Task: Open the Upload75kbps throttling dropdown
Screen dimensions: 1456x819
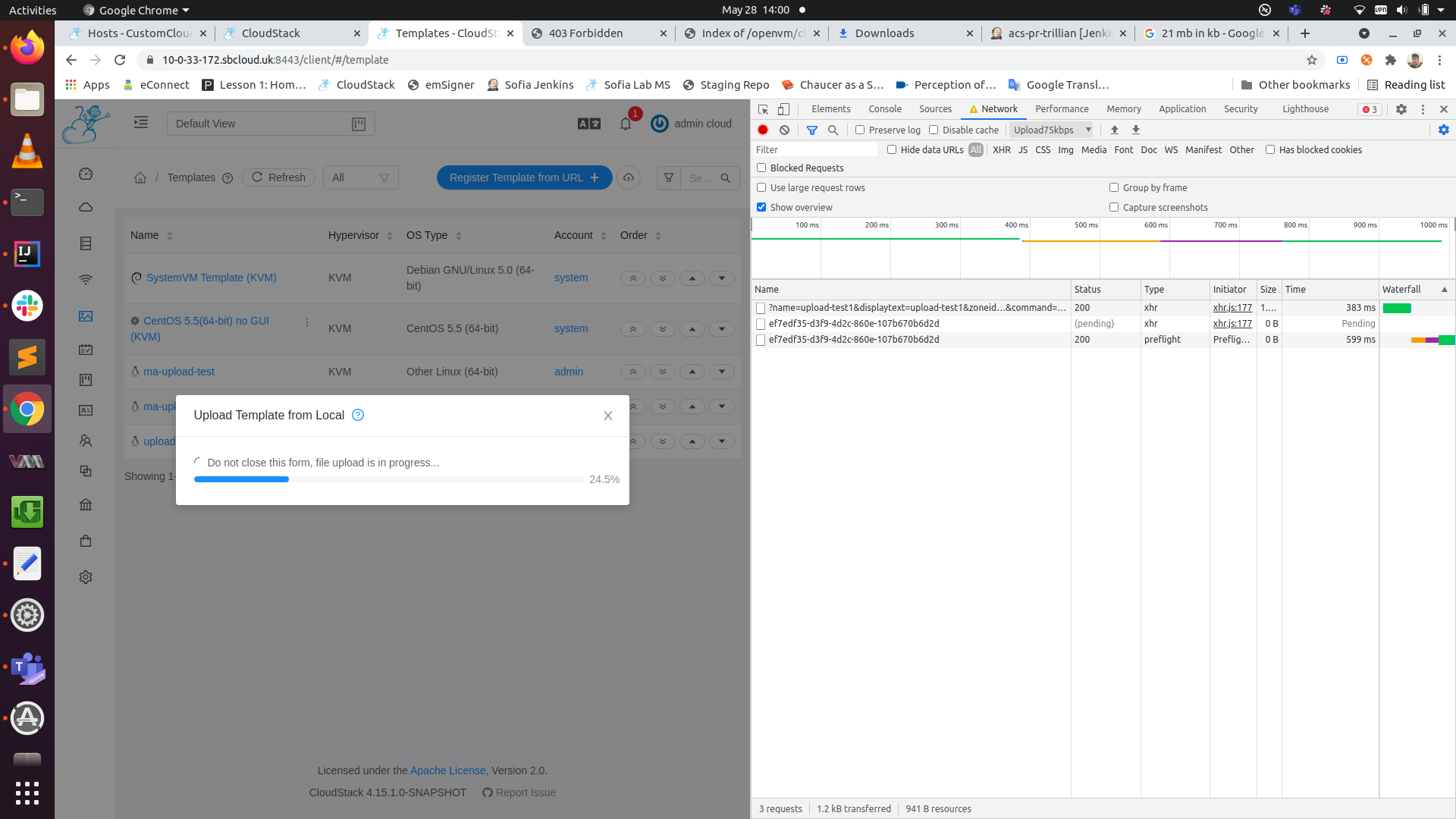Action: [x=1052, y=130]
